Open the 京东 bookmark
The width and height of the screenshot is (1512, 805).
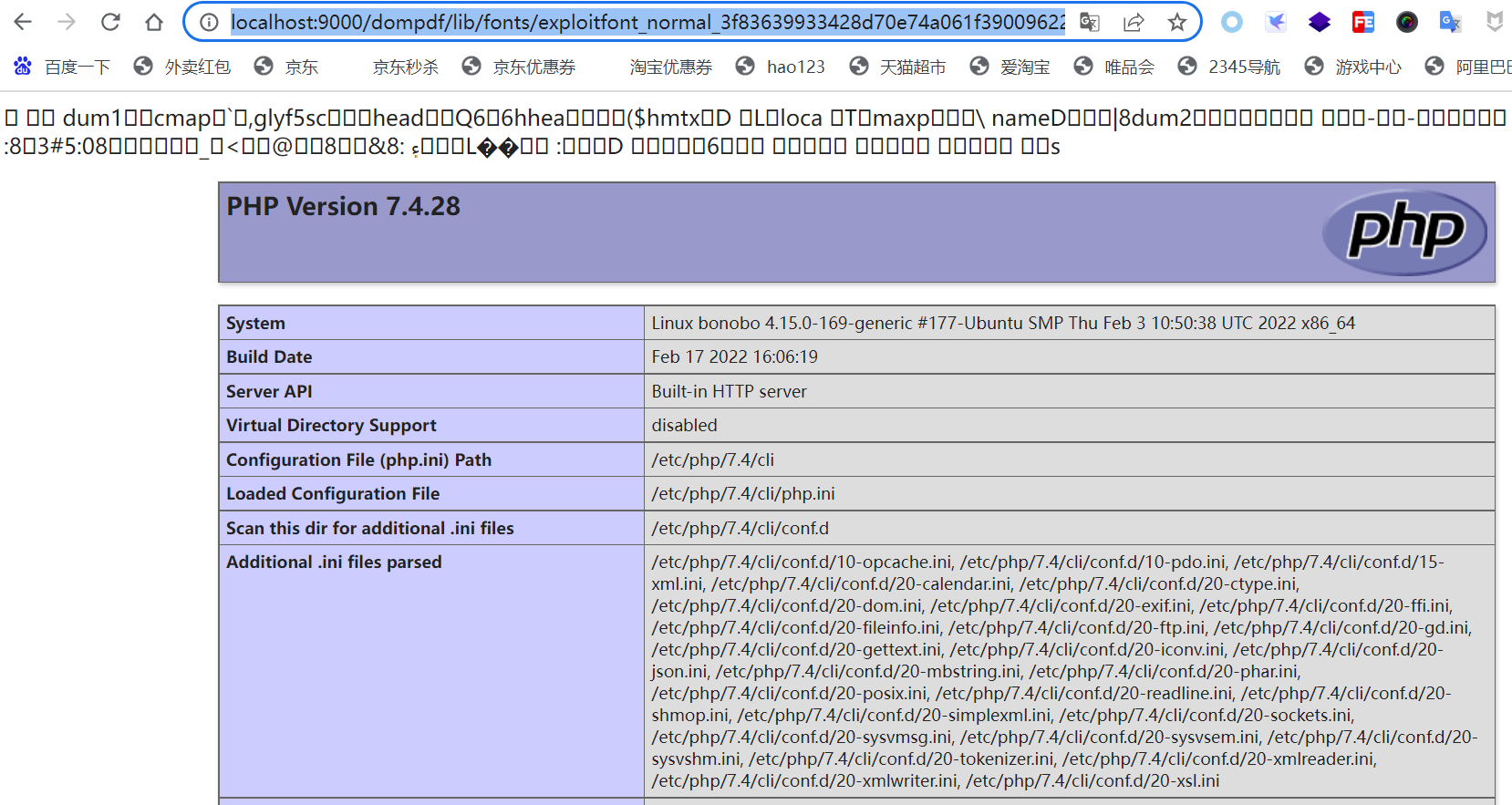click(x=286, y=67)
